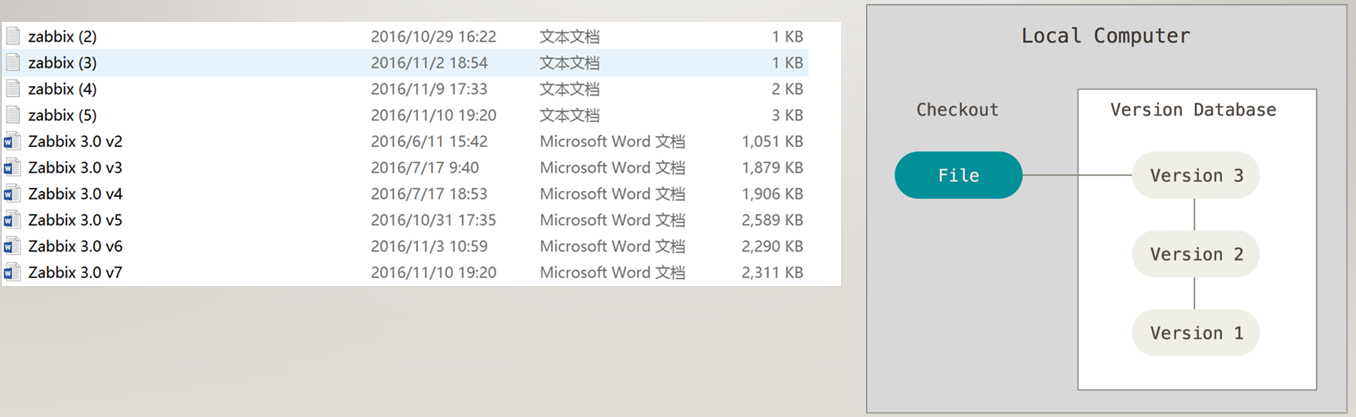Select the file name Zabbix 3.0 v5
This screenshot has width=1356, height=417.
(75, 219)
